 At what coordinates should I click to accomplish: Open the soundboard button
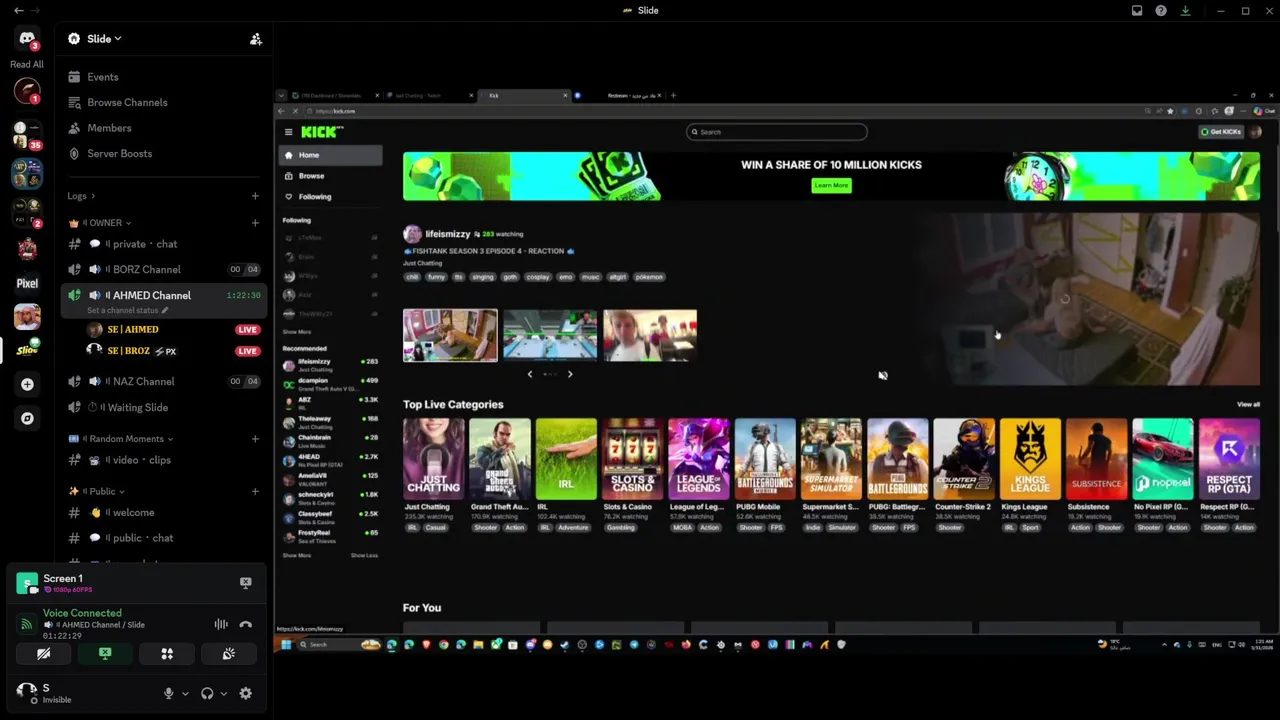[x=229, y=654]
